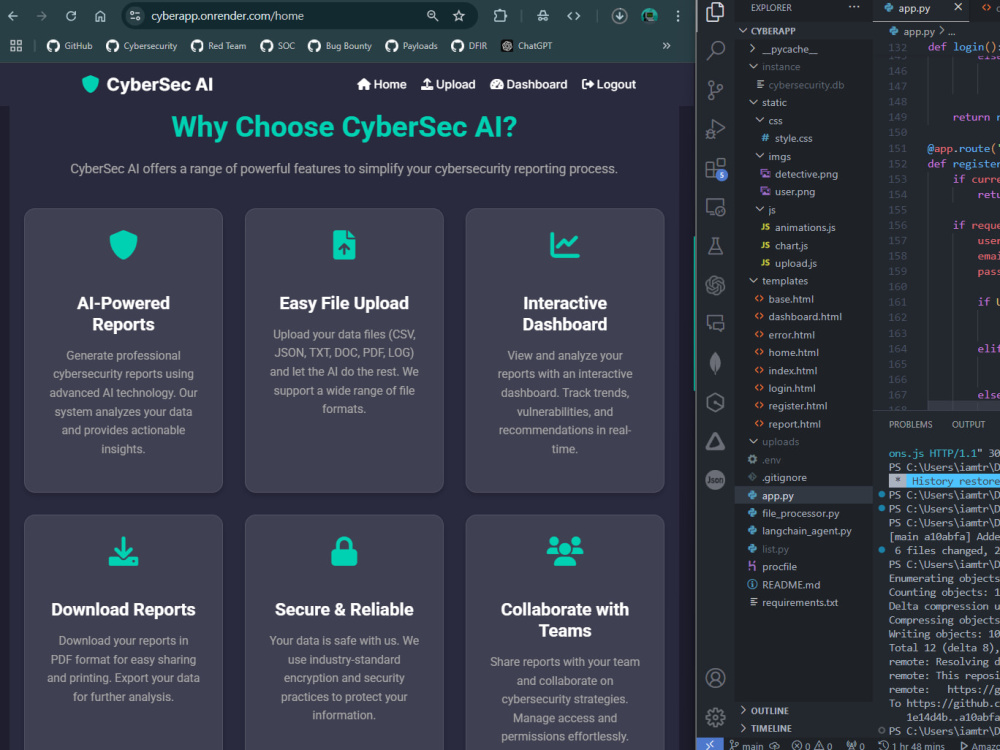Bookmark this page with the star icon
This screenshot has width=1000, height=750.
(x=459, y=16)
